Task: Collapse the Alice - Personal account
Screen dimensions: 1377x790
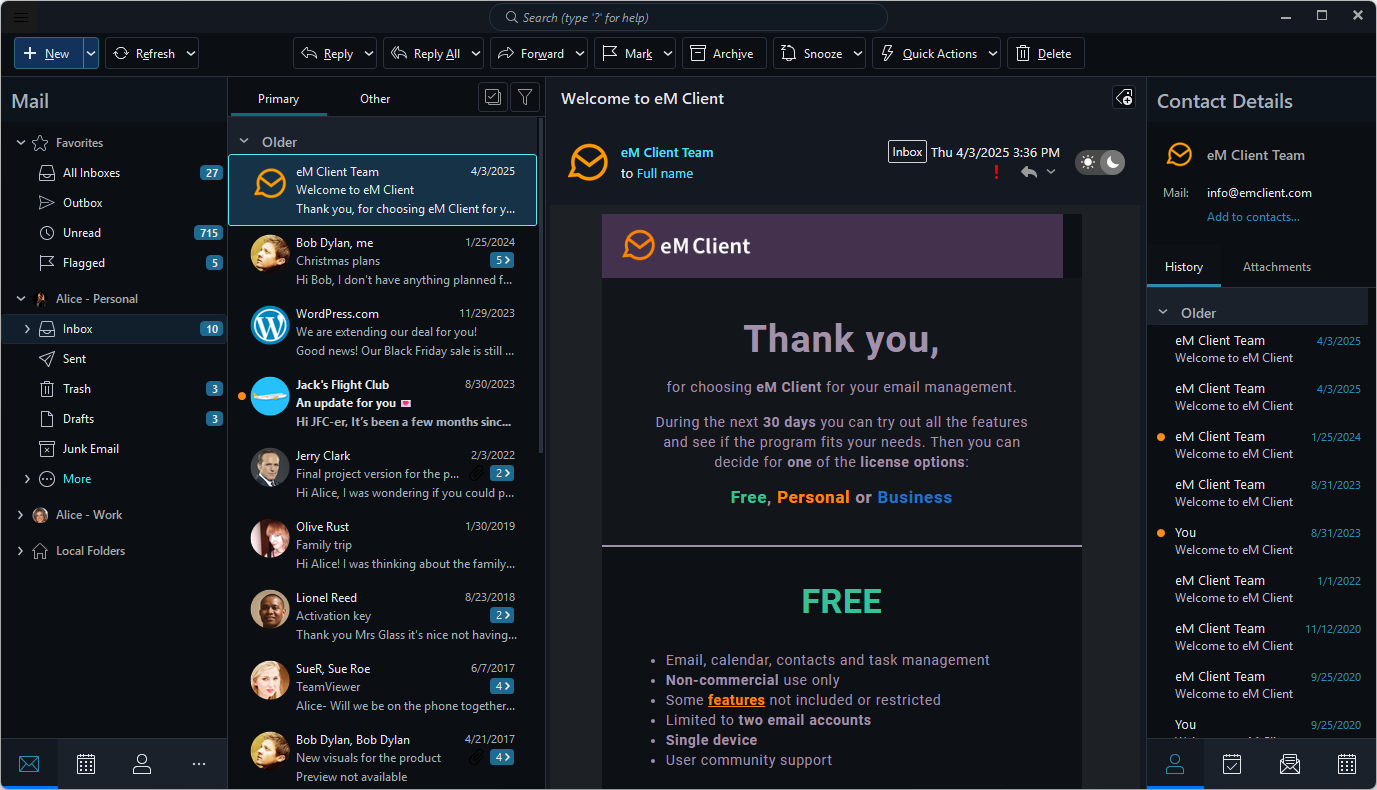Action: click(21, 299)
